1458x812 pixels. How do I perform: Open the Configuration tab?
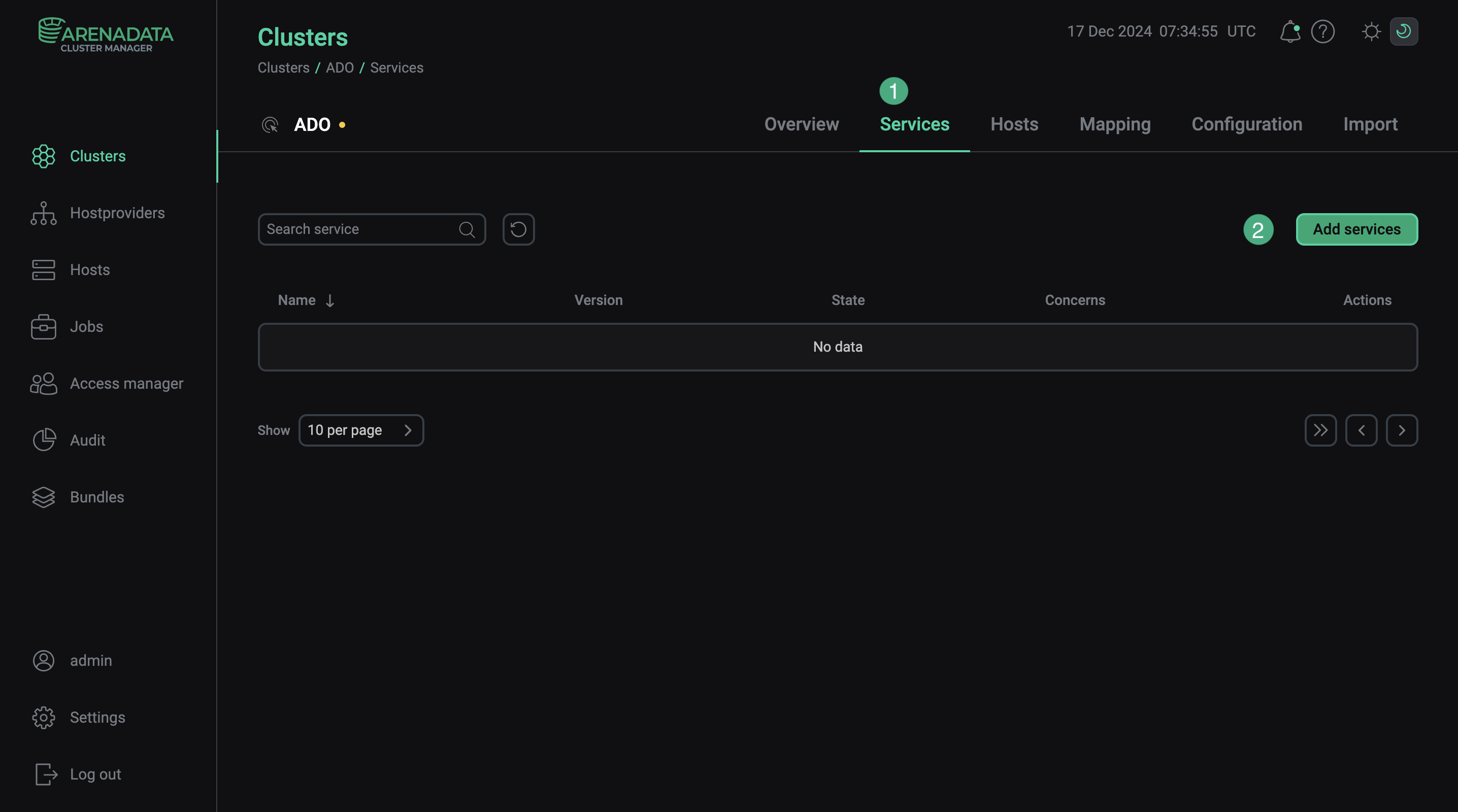[1246, 124]
